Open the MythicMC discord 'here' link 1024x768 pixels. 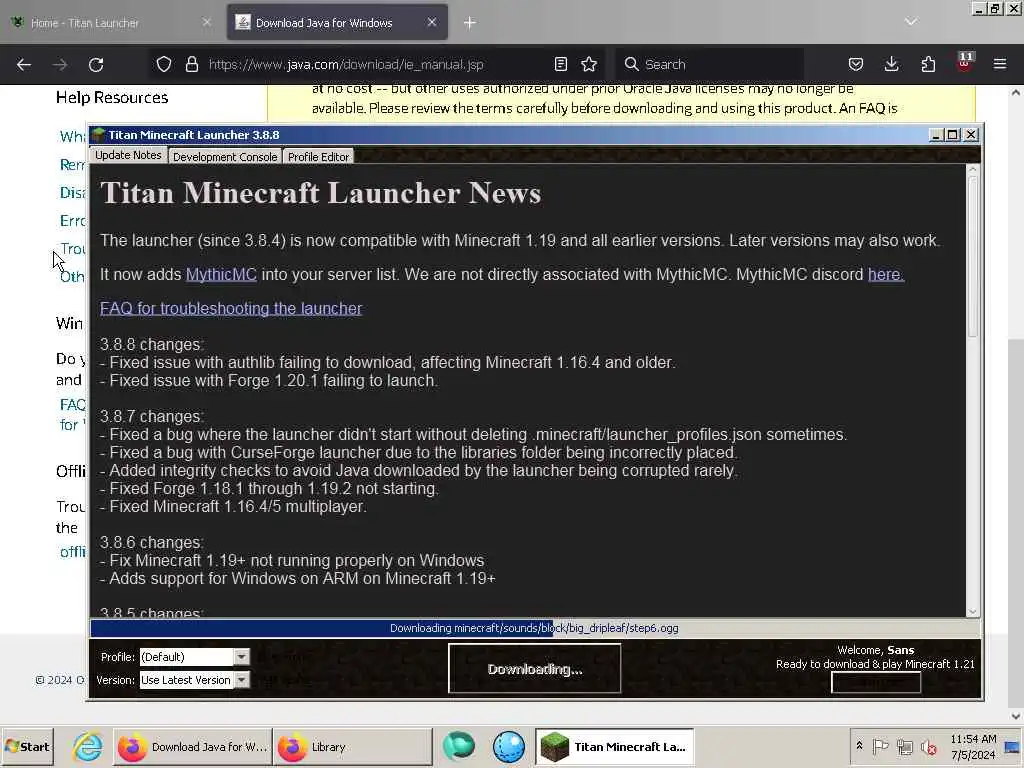tap(886, 274)
